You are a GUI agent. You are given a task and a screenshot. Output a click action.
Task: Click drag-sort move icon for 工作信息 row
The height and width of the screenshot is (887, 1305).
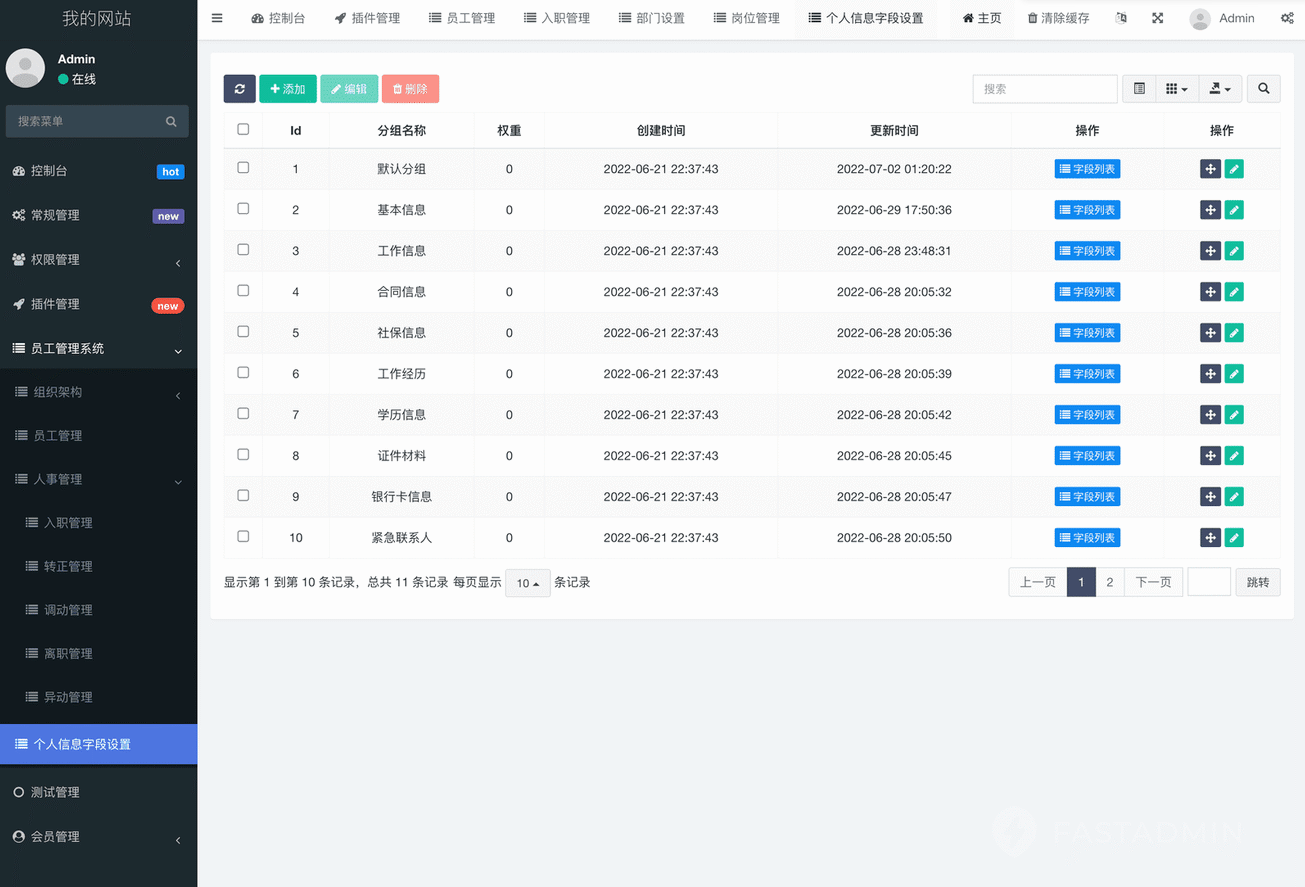tap(1210, 251)
